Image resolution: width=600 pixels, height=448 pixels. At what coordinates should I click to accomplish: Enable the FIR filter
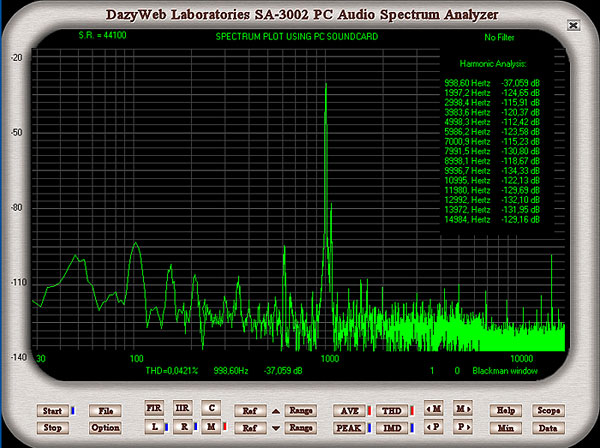(154, 409)
